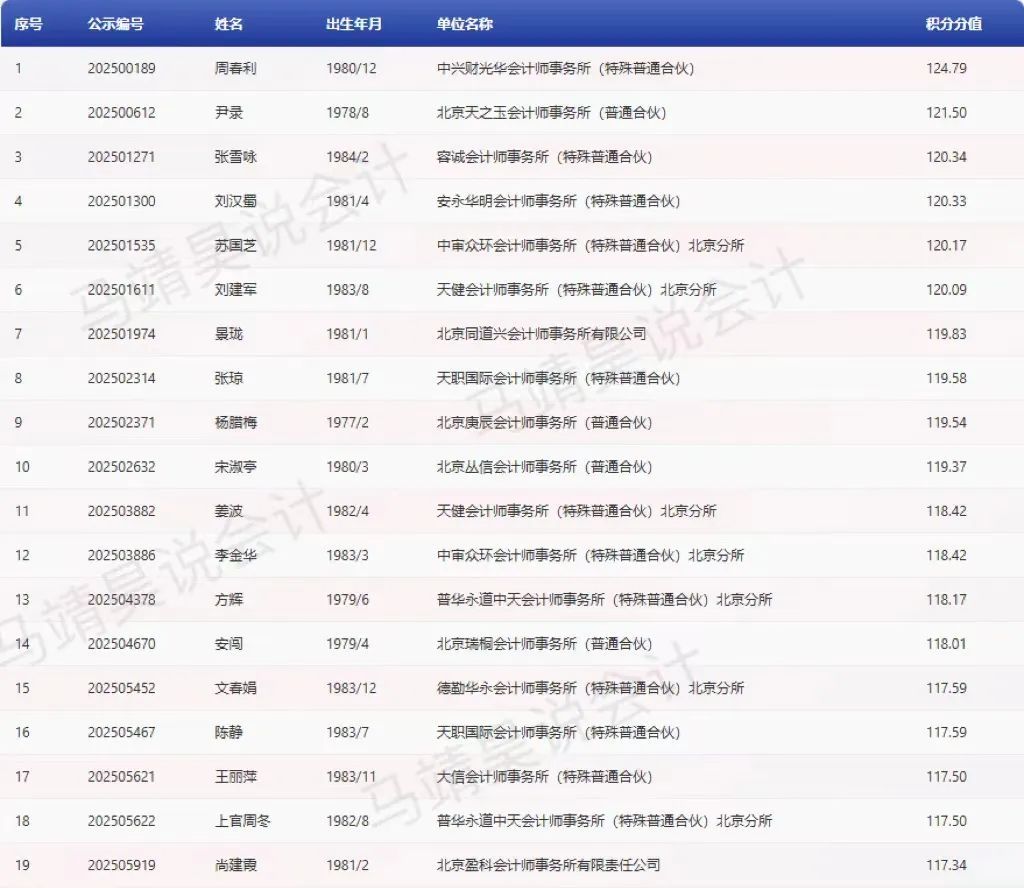This screenshot has width=1024, height=888.
Task: Select the name 刘建军
Action: coord(236,290)
